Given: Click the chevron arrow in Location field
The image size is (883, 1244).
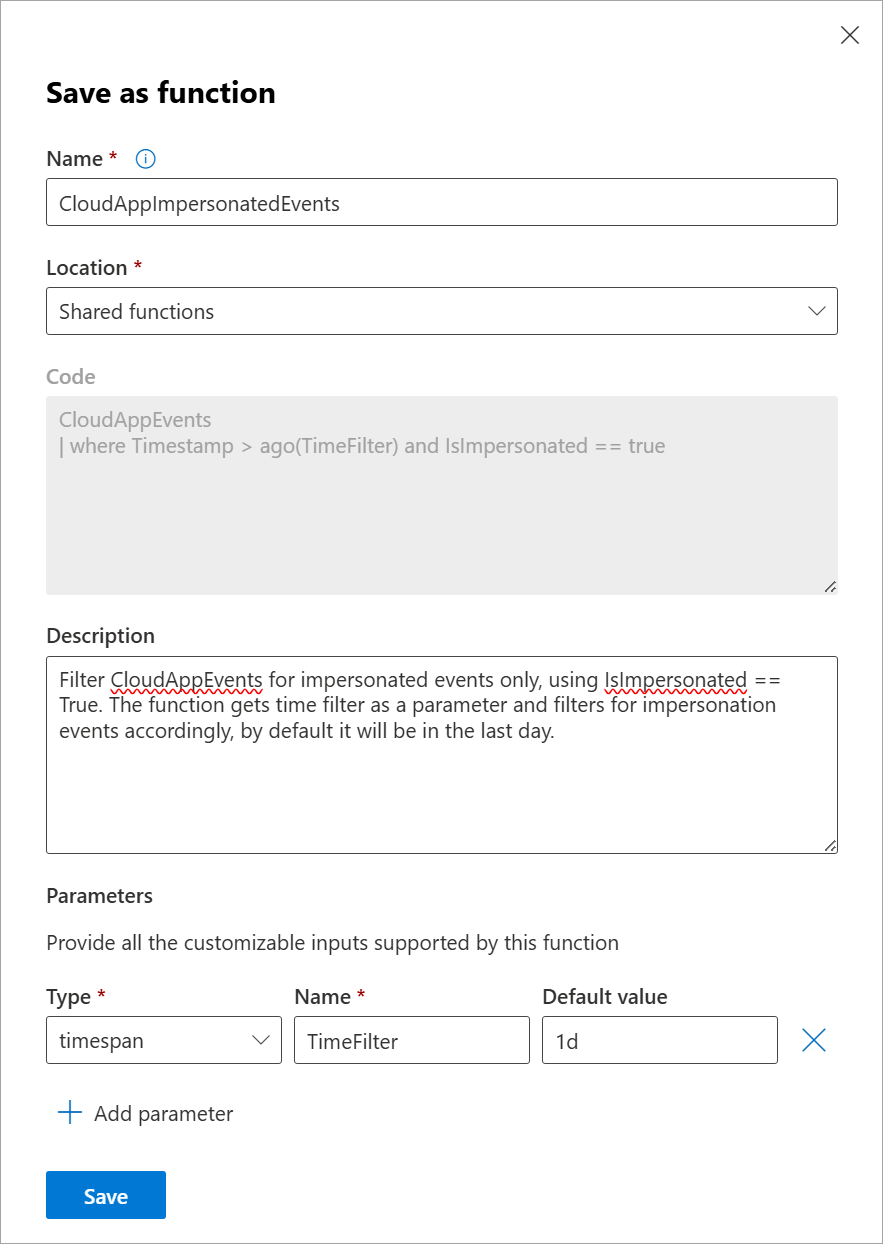Looking at the screenshot, I should [x=816, y=311].
